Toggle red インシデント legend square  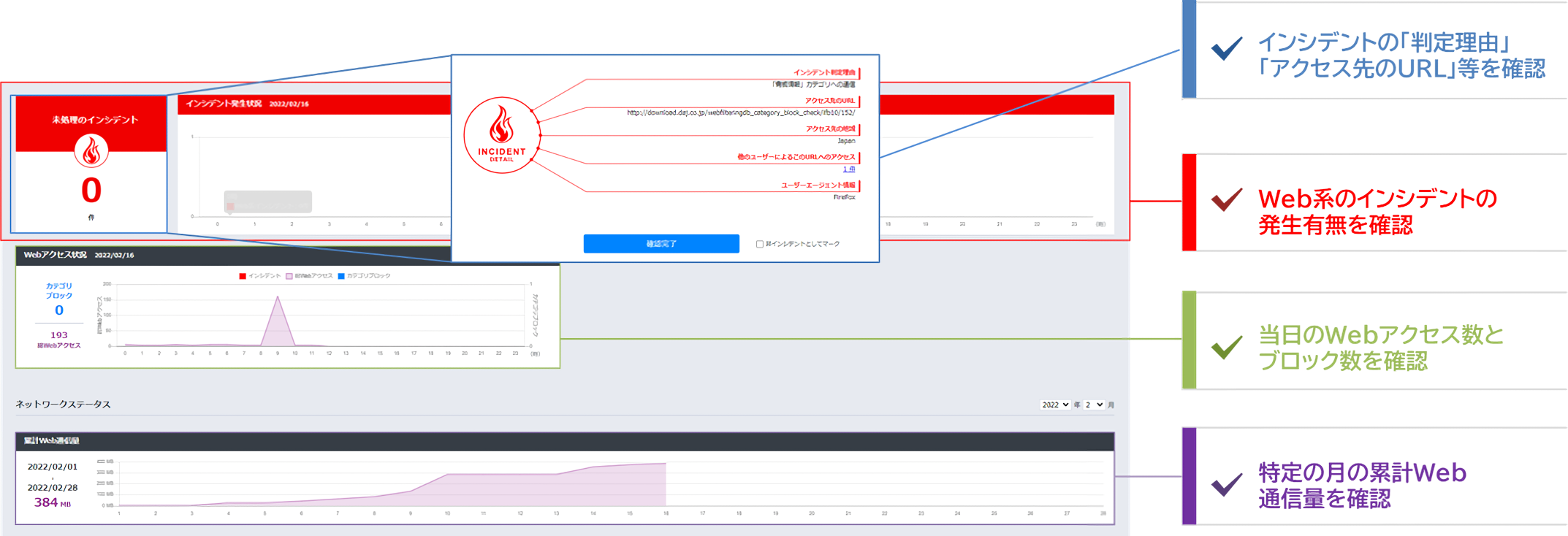(243, 276)
